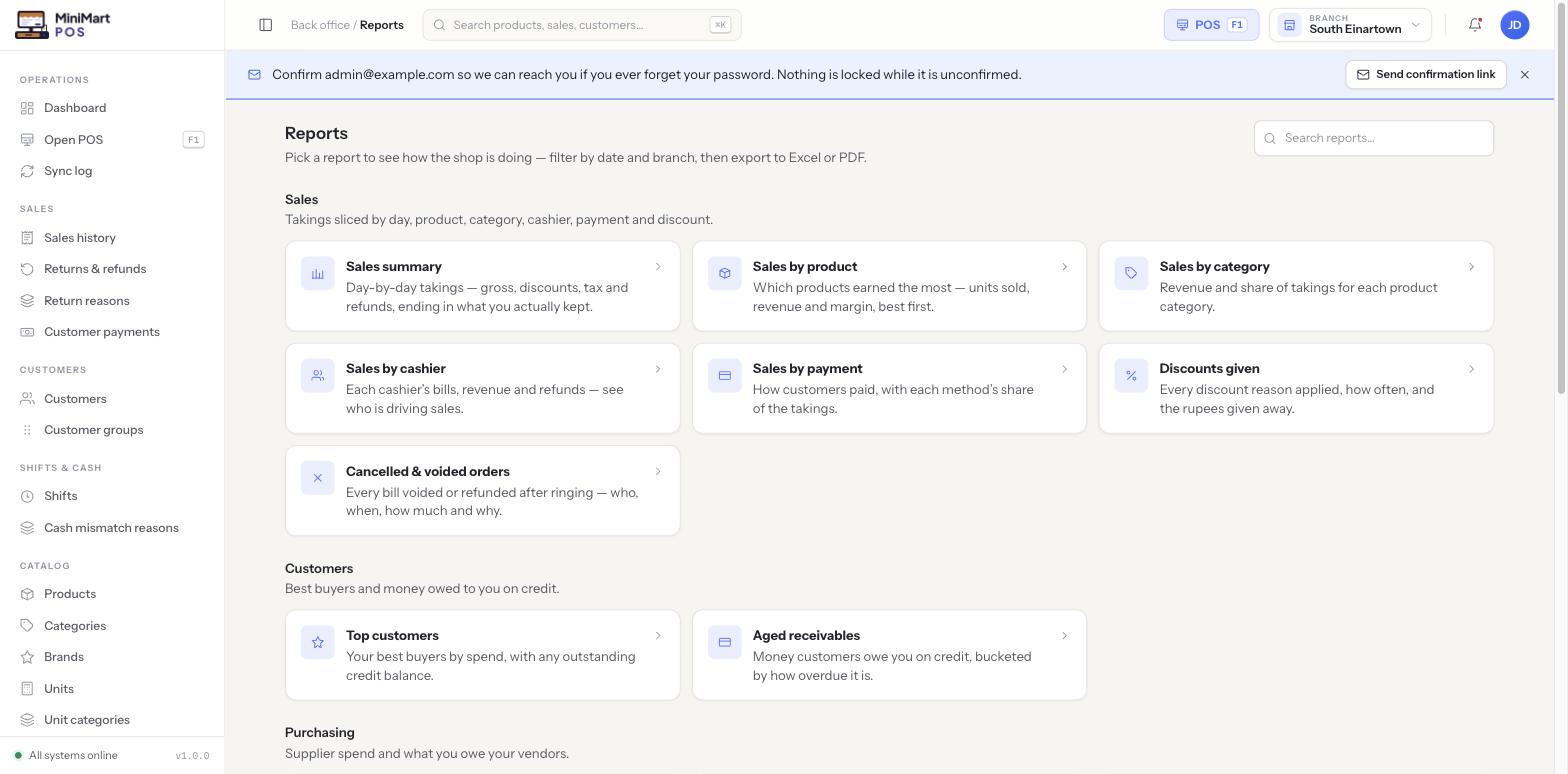The height and width of the screenshot is (774, 1568).
Task: Focus the Search reports field
Action: (1374, 138)
